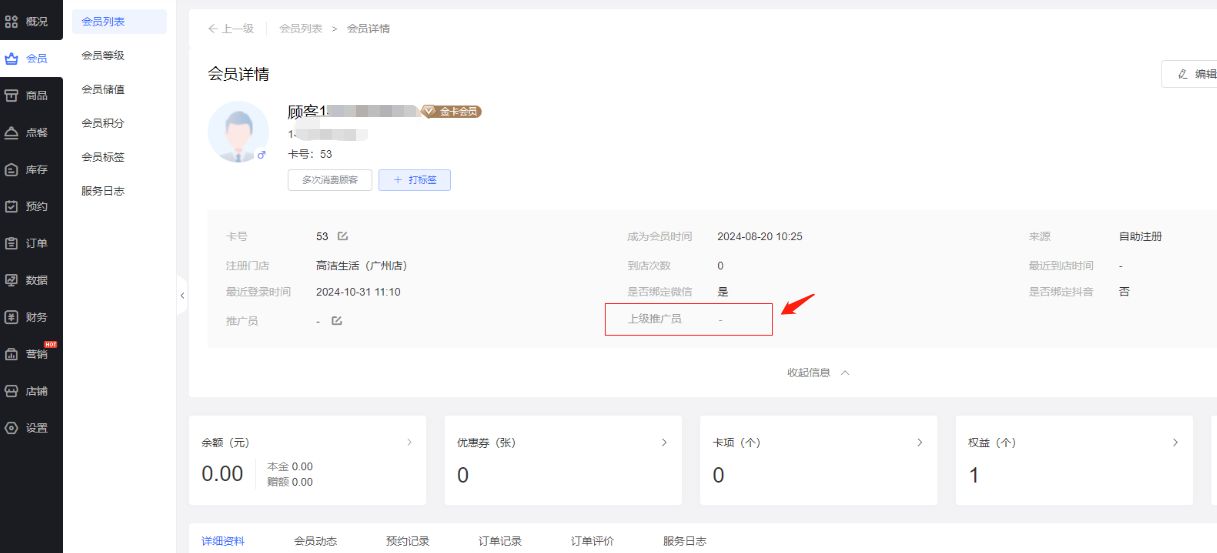Viewport: 1217px width, 553px height.
Task: Open the 订单 orders icon in sidebar
Action: (x=12, y=244)
